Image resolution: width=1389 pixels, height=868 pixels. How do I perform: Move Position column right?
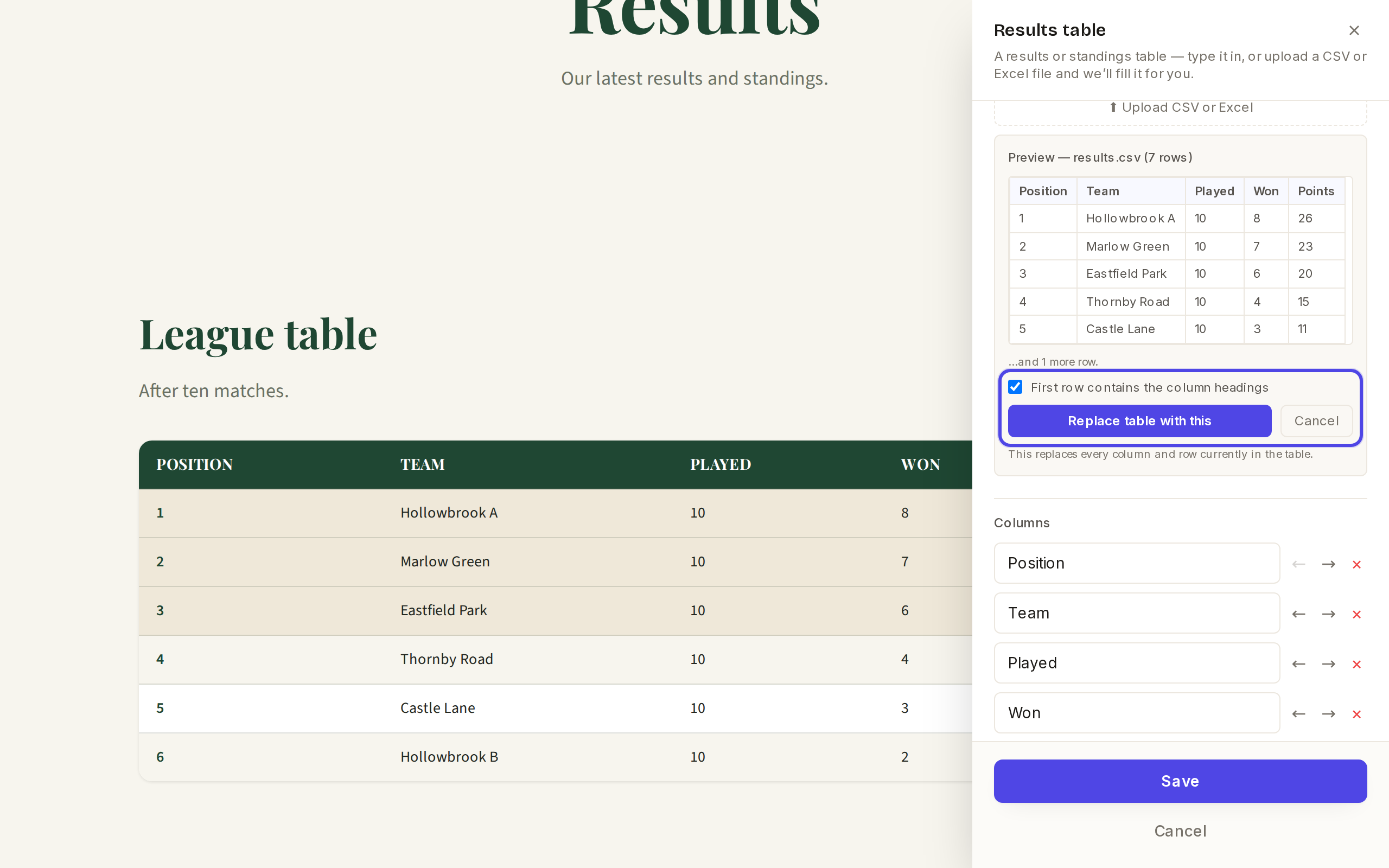pyautogui.click(x=1328, y=564)
